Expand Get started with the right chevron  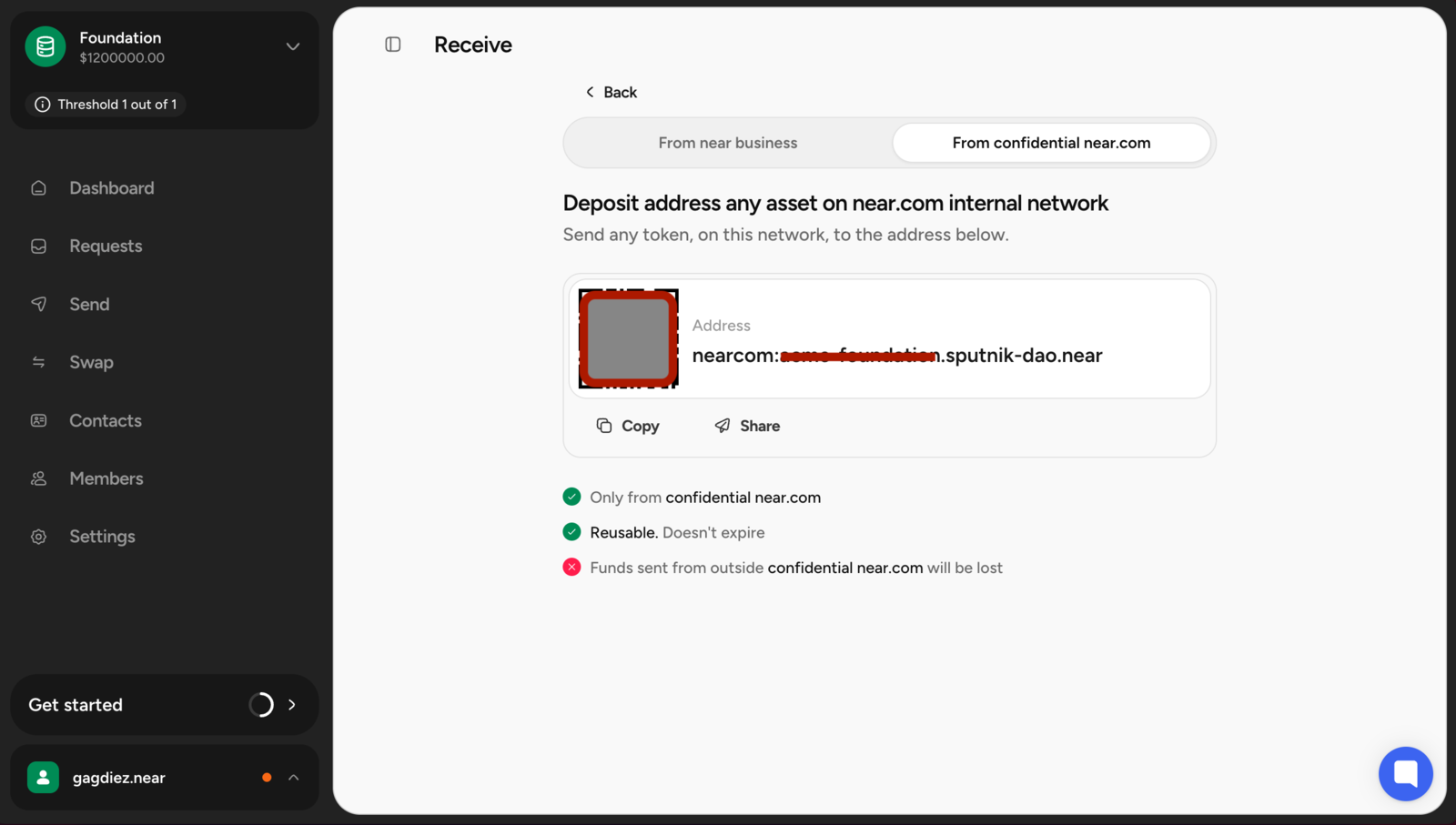point(292,705)
